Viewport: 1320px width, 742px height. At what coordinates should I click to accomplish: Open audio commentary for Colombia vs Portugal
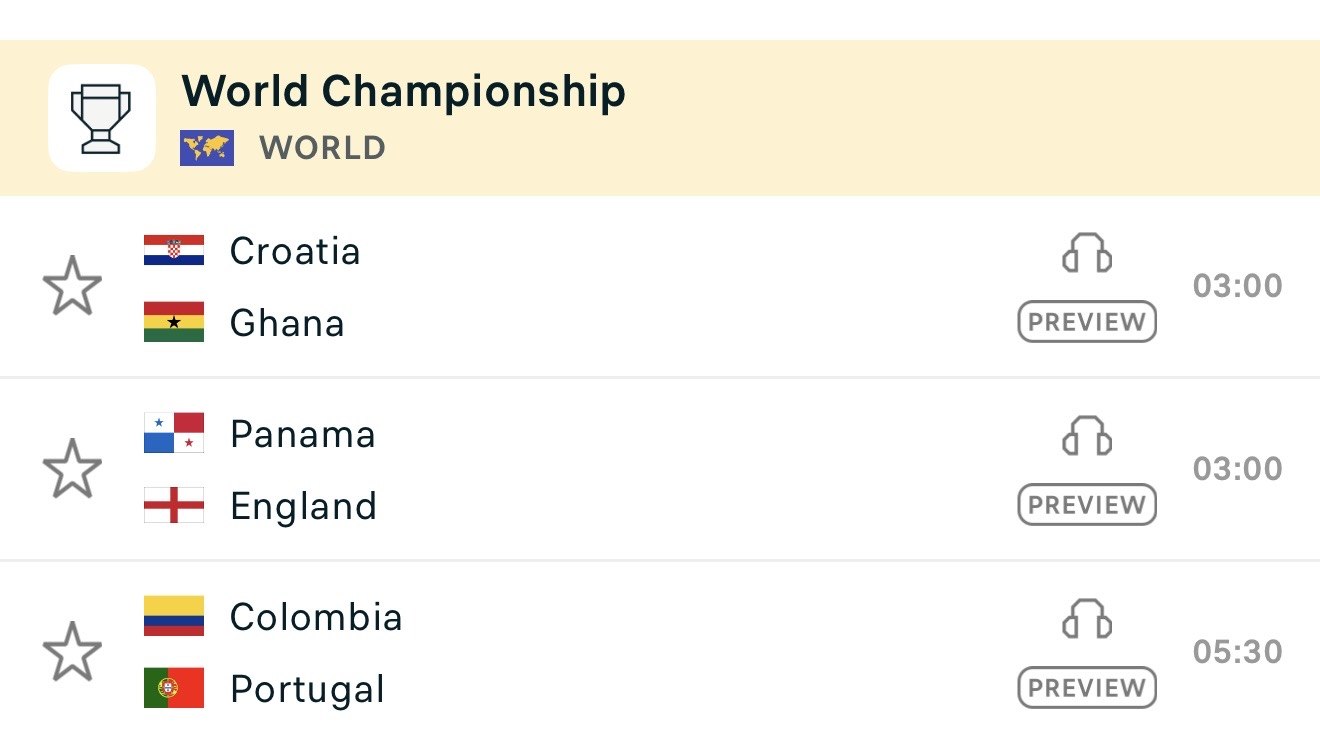(1087, 619)
